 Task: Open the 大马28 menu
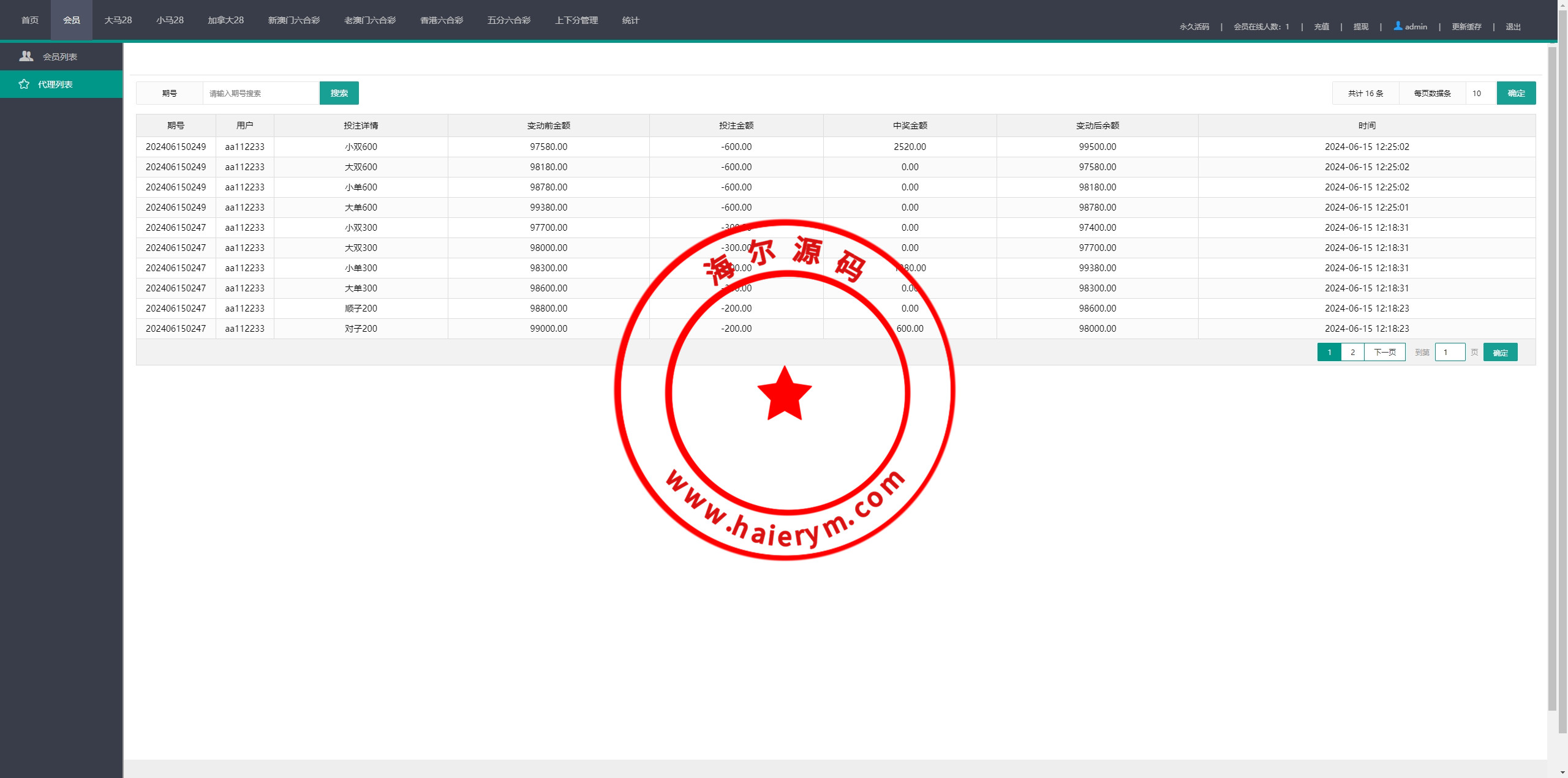pyautogui.click(x=118, y=20)
